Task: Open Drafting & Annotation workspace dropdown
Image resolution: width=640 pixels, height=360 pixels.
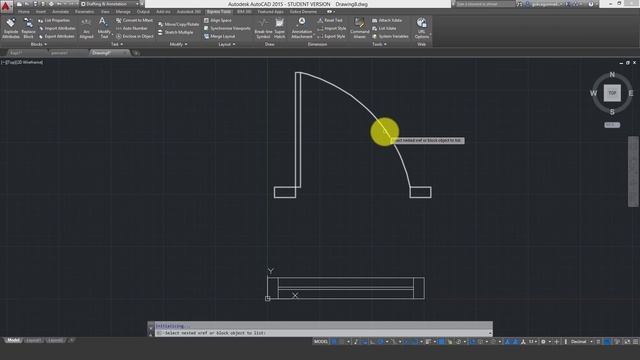Action: point(109,4)
